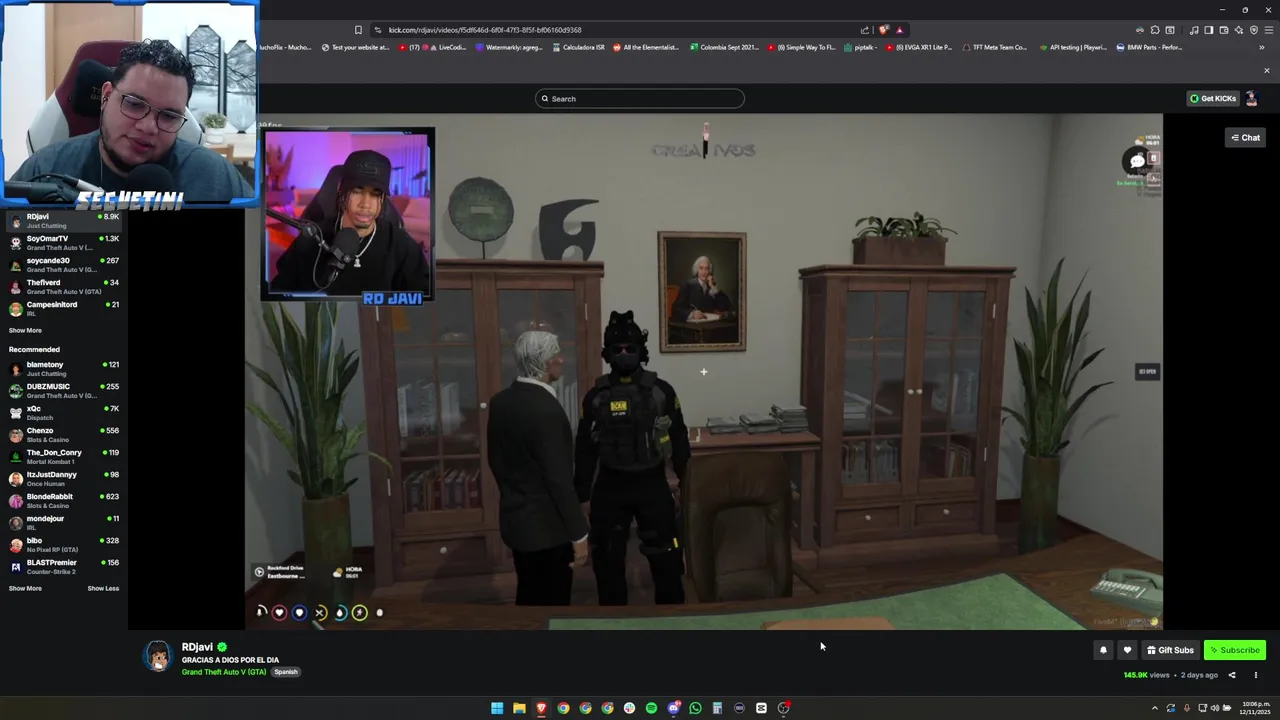Open the Watermarkly bookmark

(x=509, y=47)
